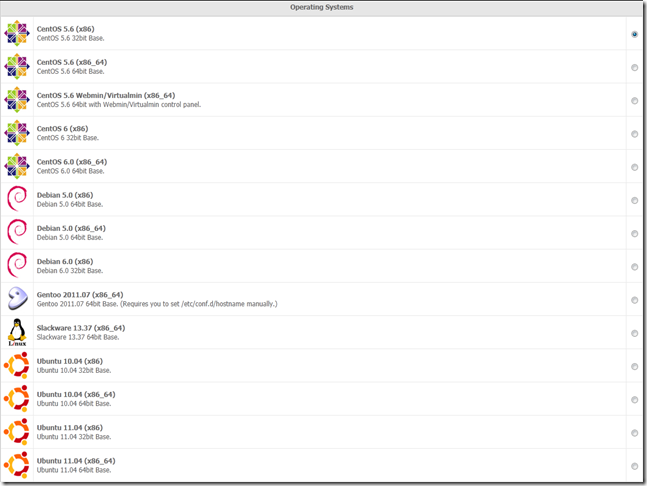Image resolution: width=647 pixels, height=486 pixels.
Task: Select the Ubuntu 10.04 (x86) radio button
Action: (635, 366)
